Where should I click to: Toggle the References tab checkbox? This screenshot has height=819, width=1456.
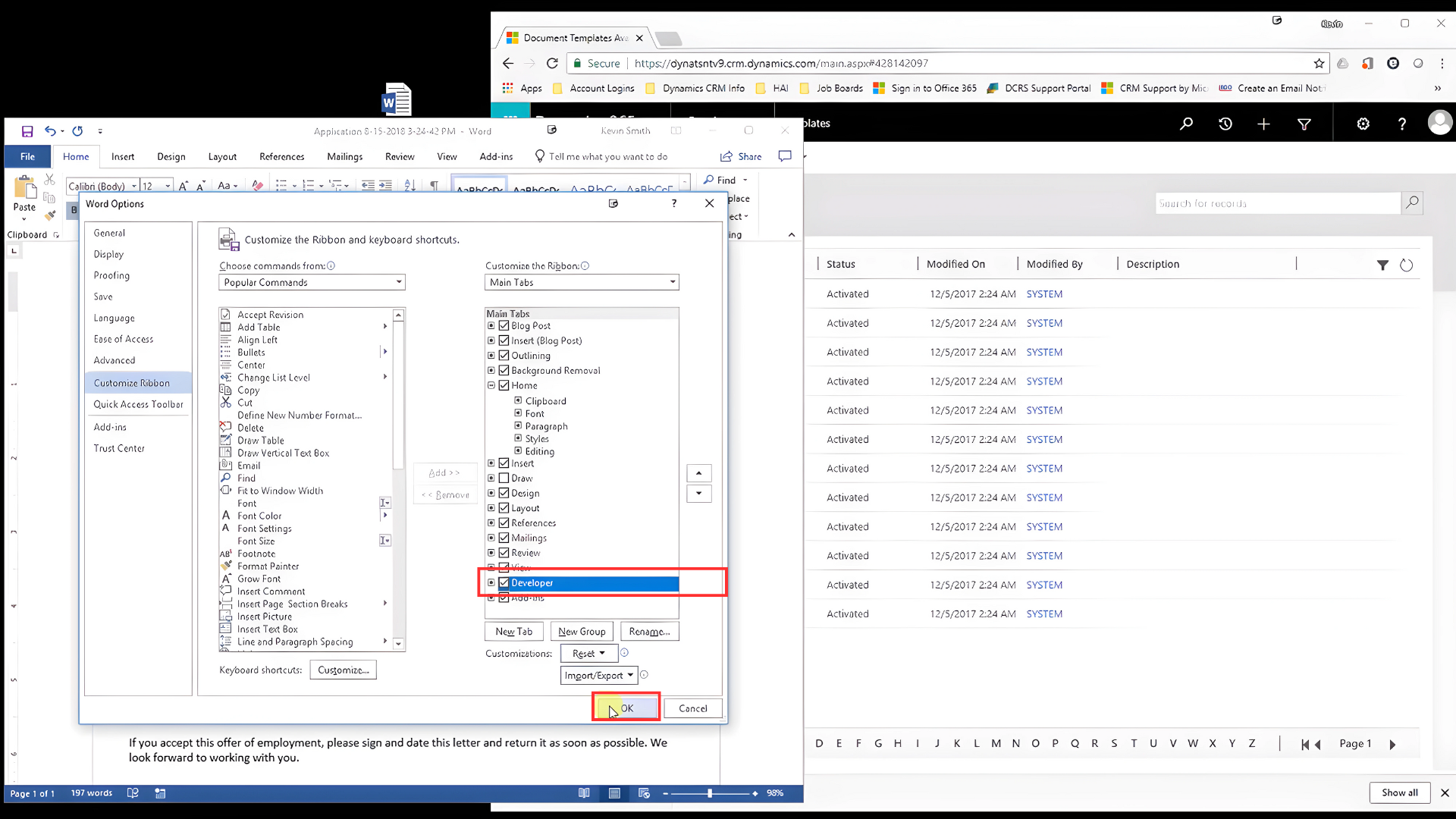504,523
